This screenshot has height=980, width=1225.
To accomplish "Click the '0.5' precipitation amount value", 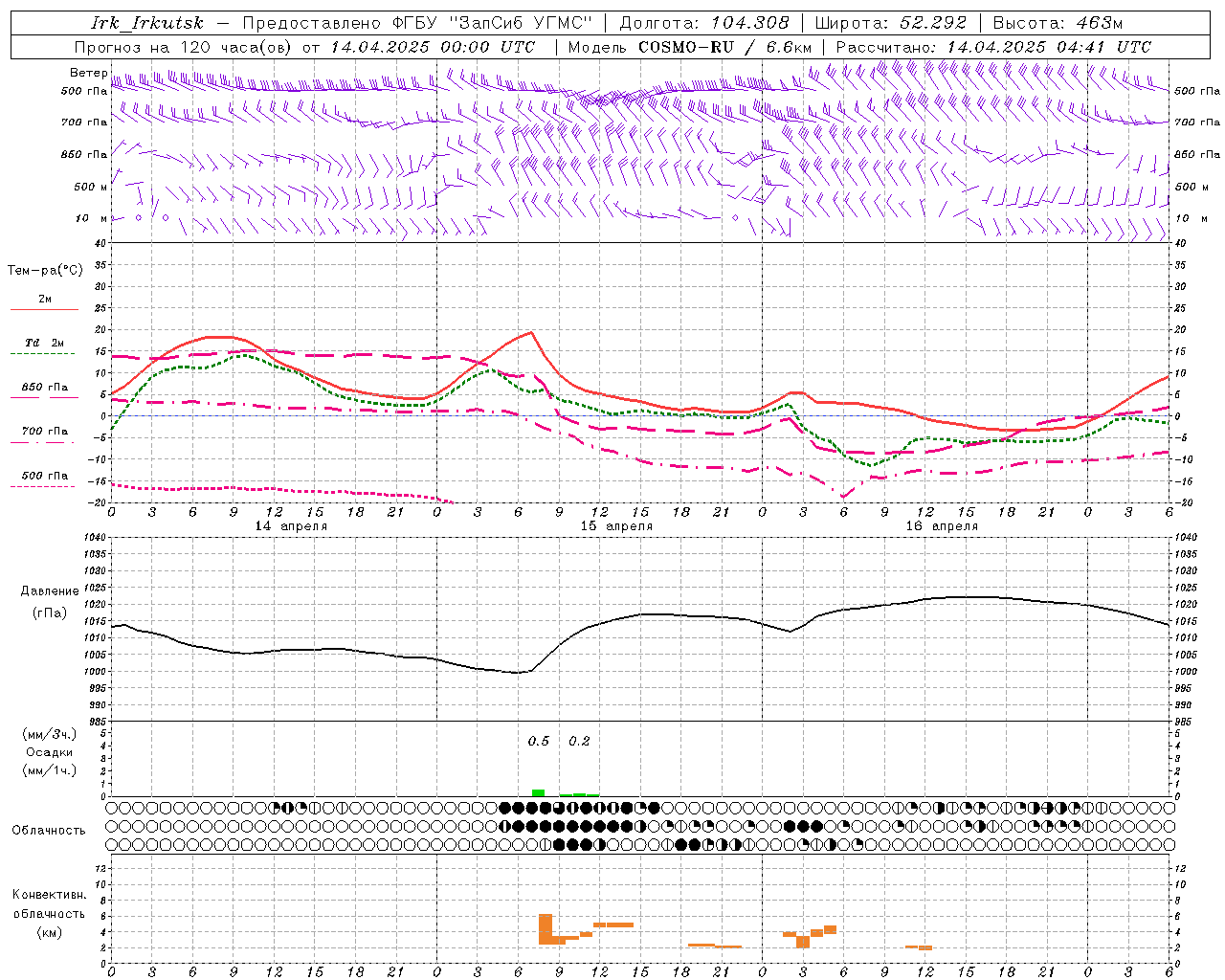I will pyautogui.click(x=539, y=741).
